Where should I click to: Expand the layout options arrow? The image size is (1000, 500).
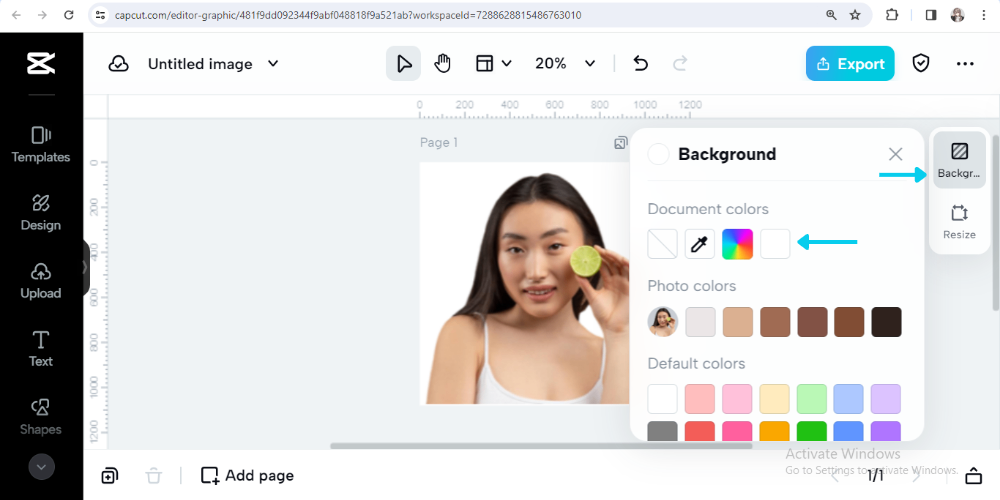click(506, 63)
